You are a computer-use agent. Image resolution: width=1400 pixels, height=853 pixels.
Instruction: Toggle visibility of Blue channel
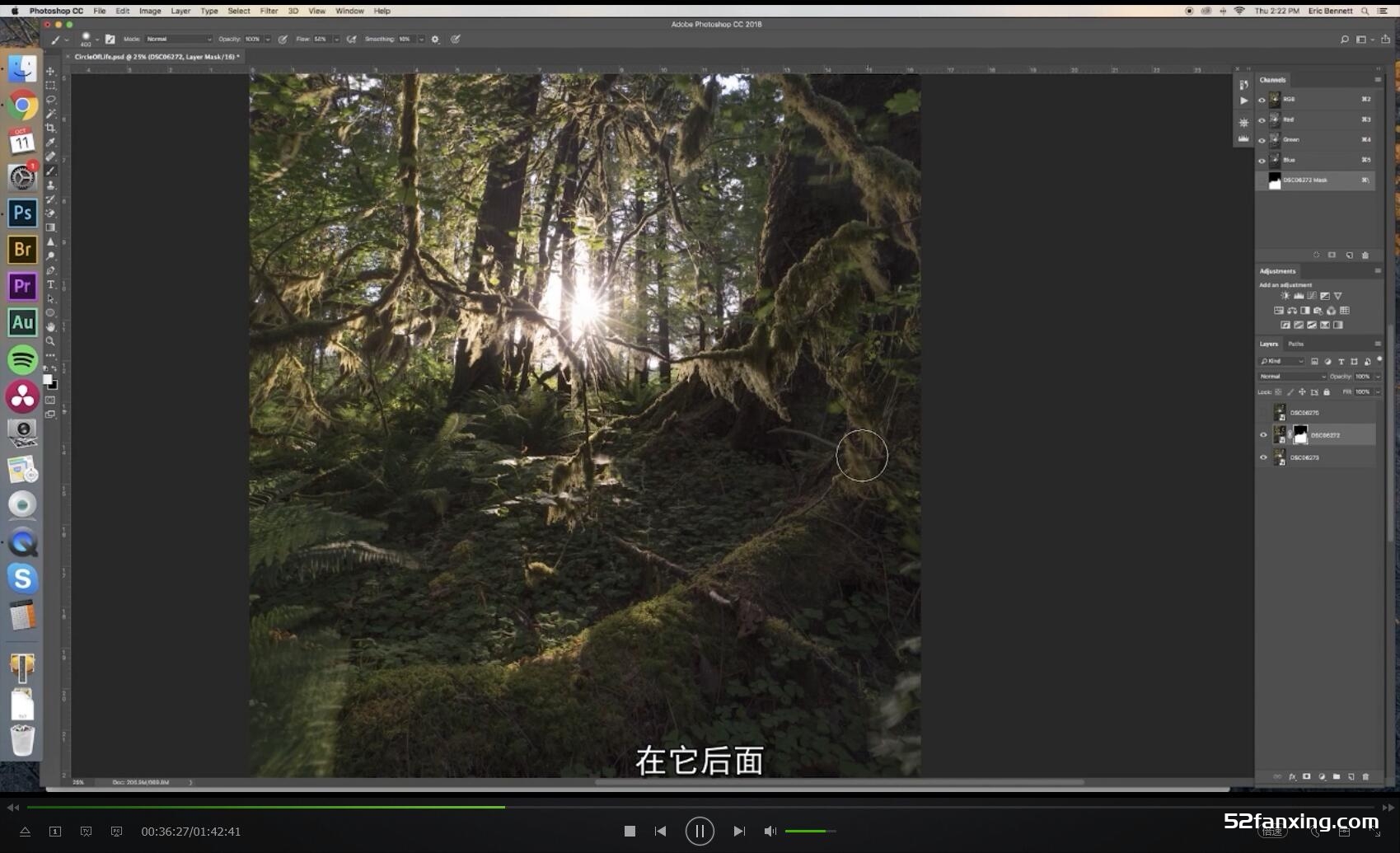coord(1262,161)
